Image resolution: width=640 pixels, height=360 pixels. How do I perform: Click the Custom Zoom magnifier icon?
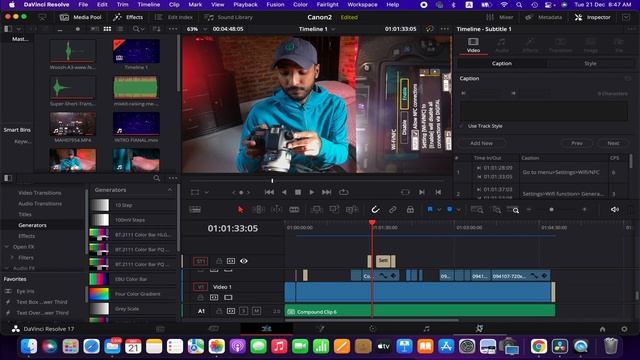[x=513, y=209]
